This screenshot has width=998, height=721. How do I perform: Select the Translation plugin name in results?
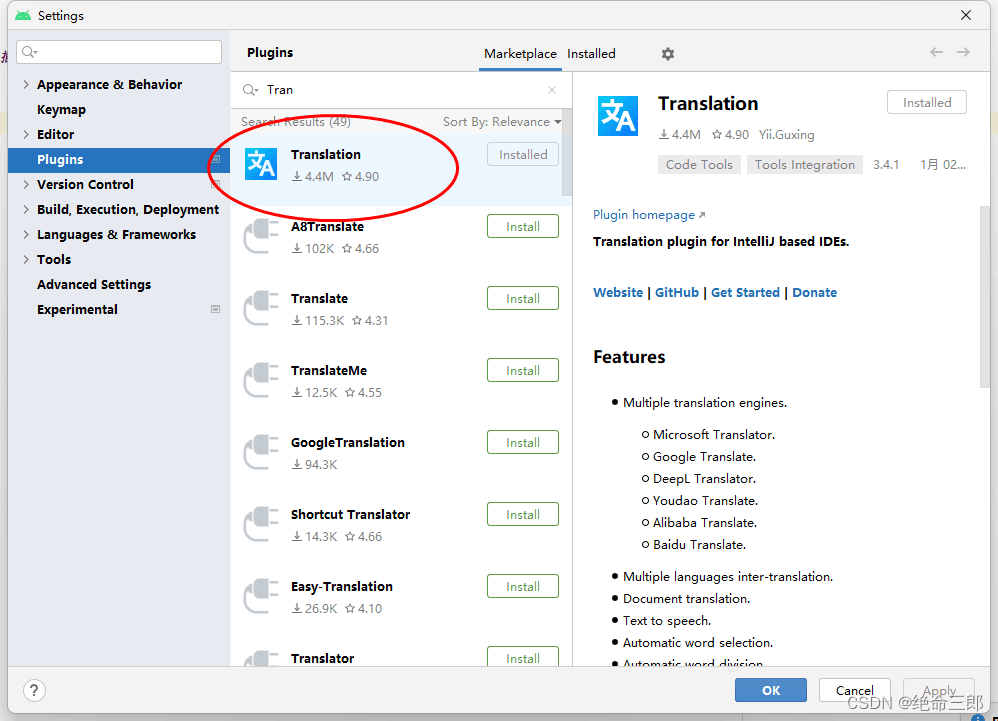325,155
